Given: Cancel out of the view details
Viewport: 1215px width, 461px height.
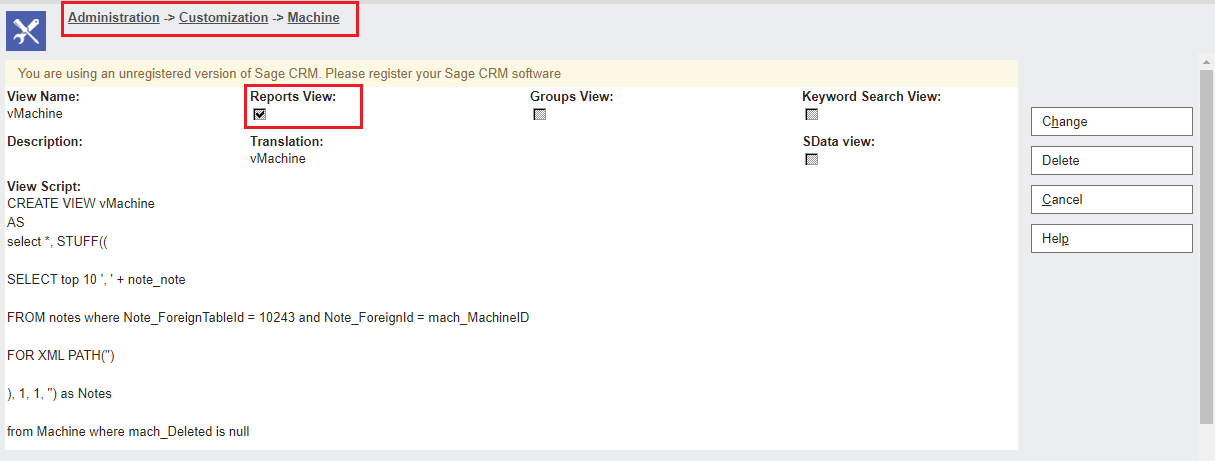Looking at the screenshot, I should [x=1111, y=199].
